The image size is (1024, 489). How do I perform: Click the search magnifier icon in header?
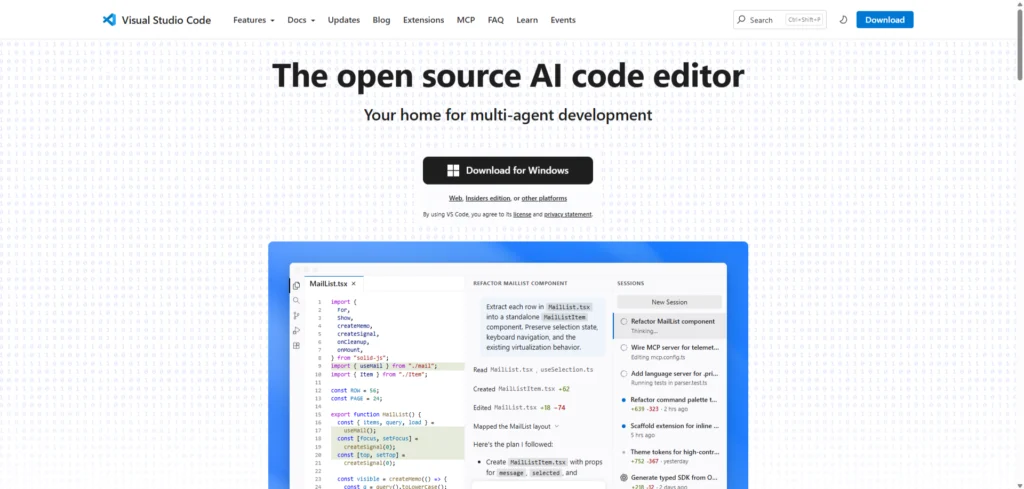coord(741,20)
